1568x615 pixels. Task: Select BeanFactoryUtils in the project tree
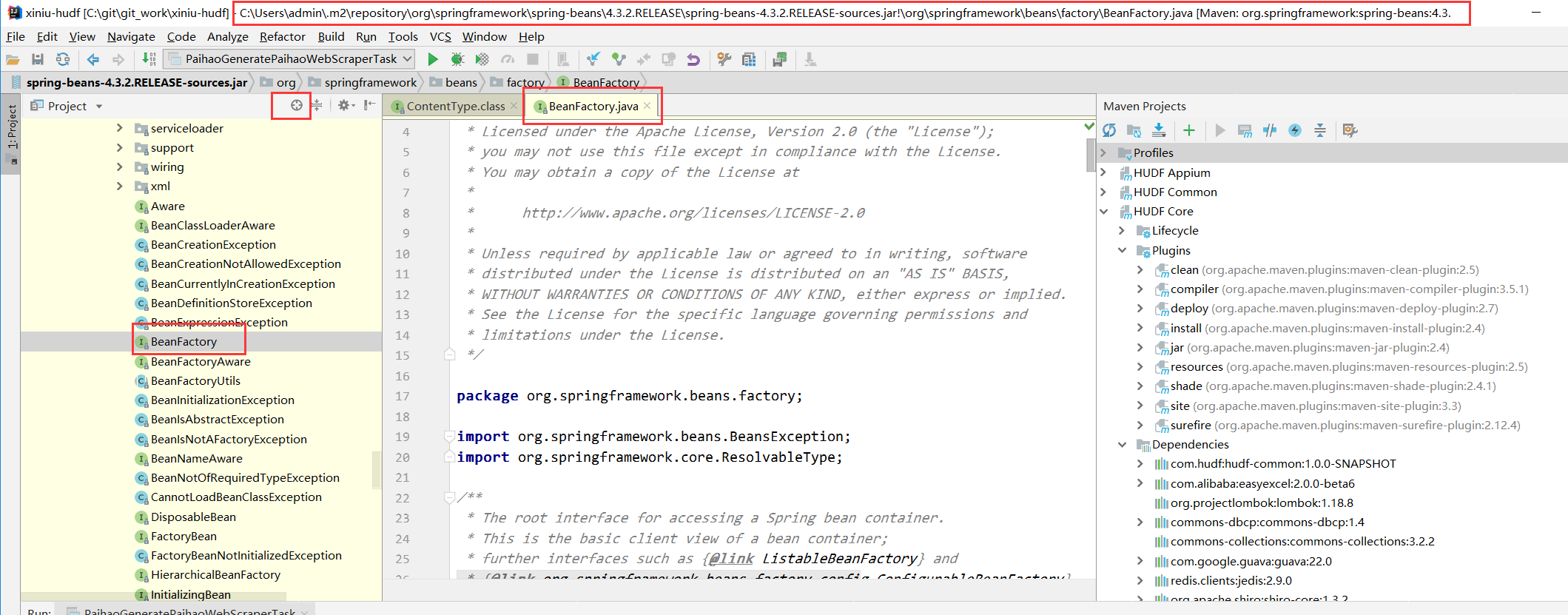click(x=195, y=381)
